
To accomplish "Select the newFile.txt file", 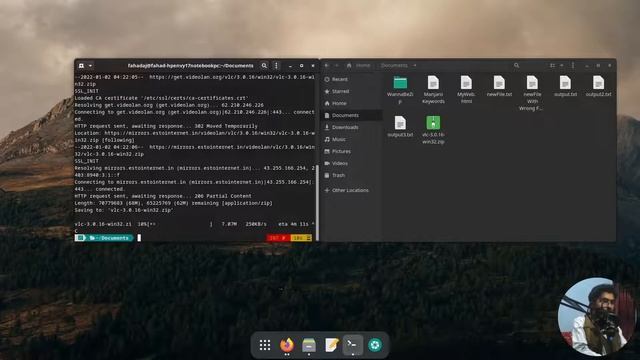I will tap(499, 87).
